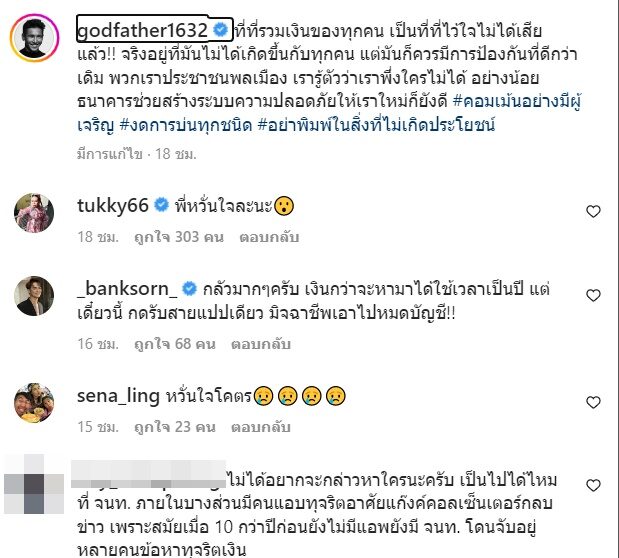View the 303 likes on tukky66 comment
This screenshot has width=619, height=558.
179,237
